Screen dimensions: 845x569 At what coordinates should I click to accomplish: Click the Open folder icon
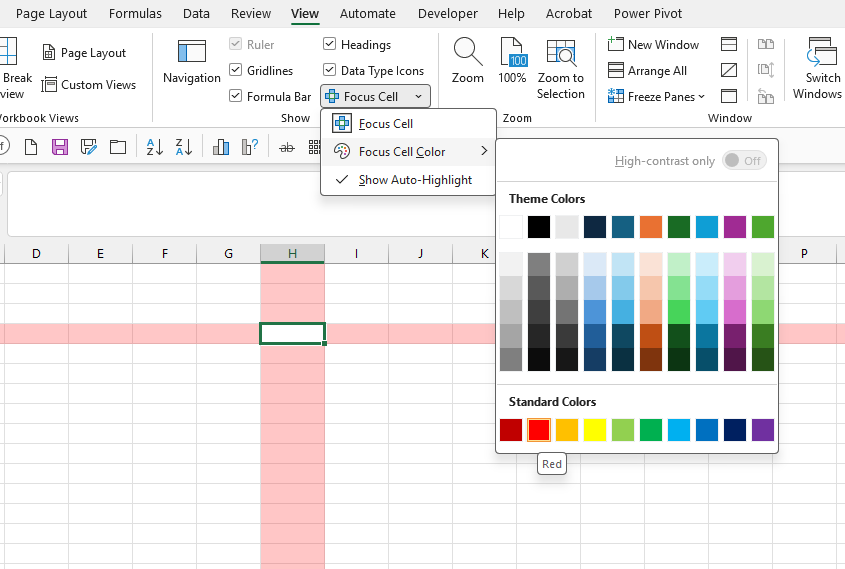click(x=117, y=147)
